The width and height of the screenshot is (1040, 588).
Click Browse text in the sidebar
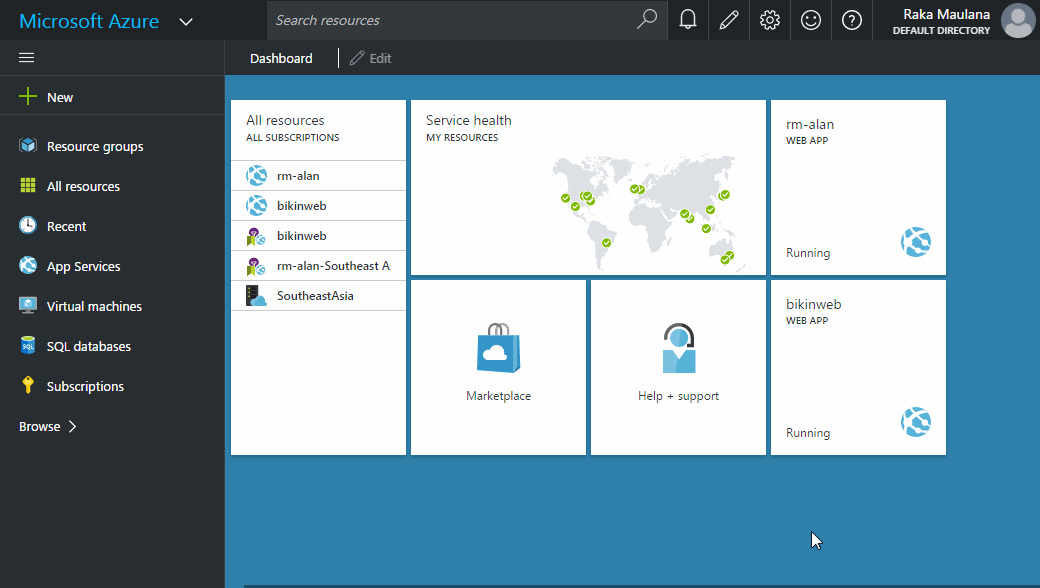pyautogui.click(x=40, y=426)
